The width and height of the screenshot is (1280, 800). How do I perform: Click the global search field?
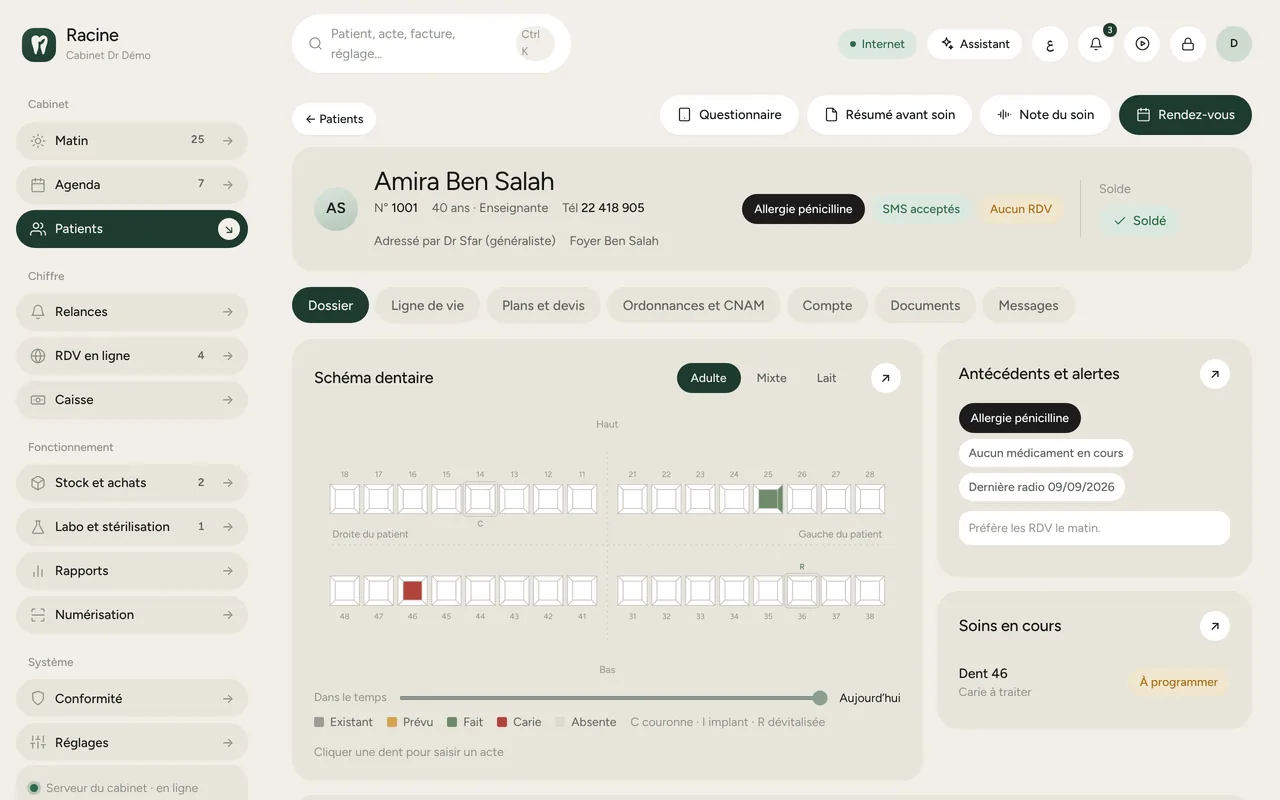pos(431,44)
